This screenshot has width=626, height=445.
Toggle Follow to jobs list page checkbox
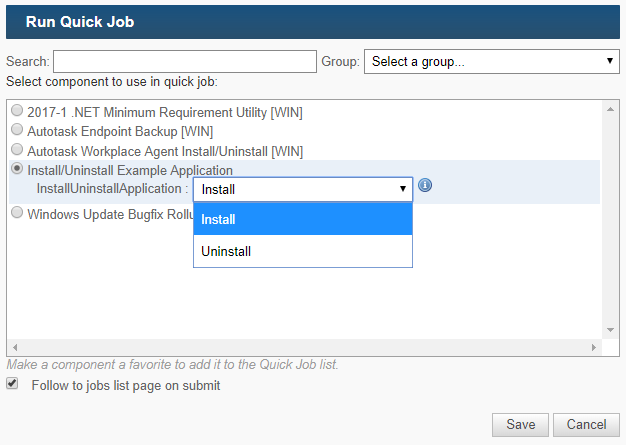[12, 384]
